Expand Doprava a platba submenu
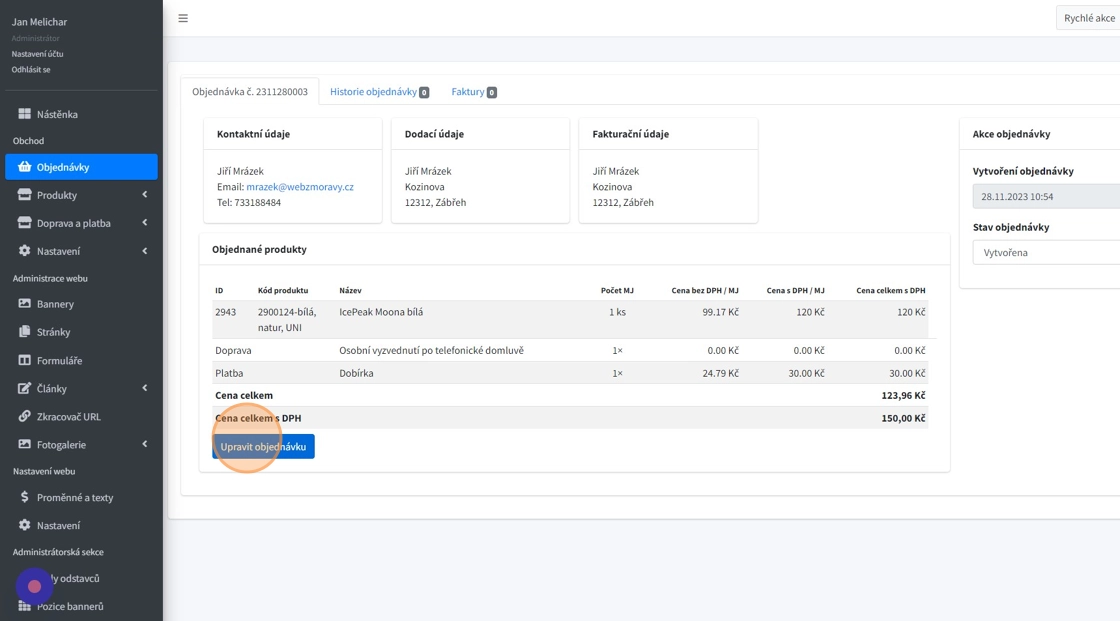 click(144, 223)
